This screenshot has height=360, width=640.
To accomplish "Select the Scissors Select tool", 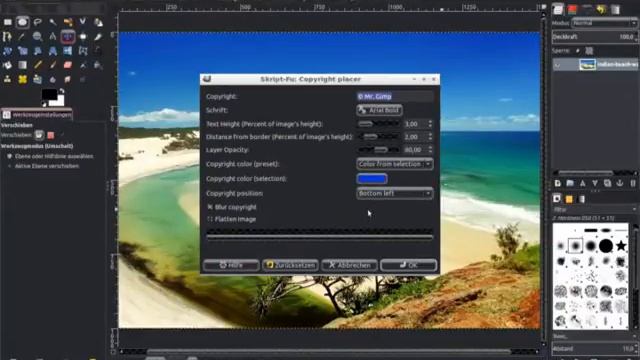I will [x=83, y=22].
